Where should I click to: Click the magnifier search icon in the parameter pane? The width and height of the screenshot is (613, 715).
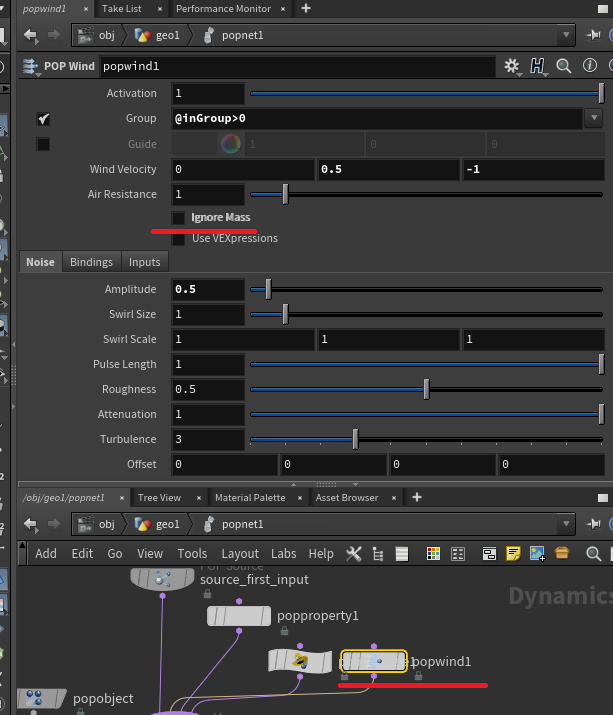click(564, 66)
